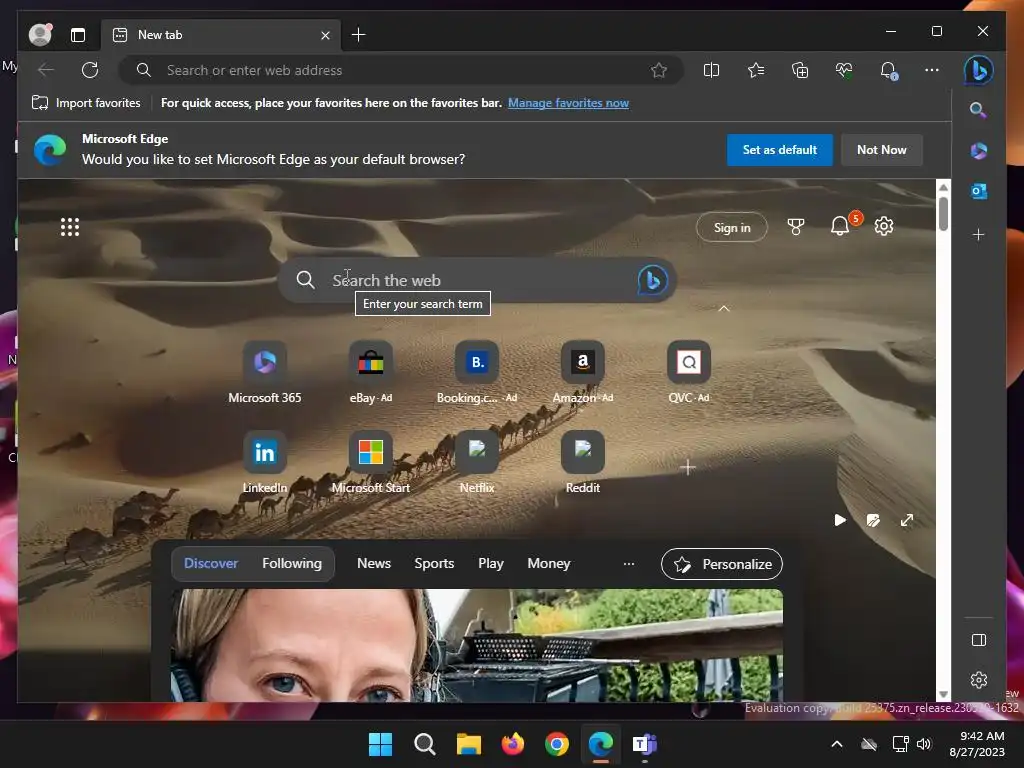Image resolution: width=1024 pixels, height=768 pixels.
Task: Open the featured news story image
Action: (477, 645)
